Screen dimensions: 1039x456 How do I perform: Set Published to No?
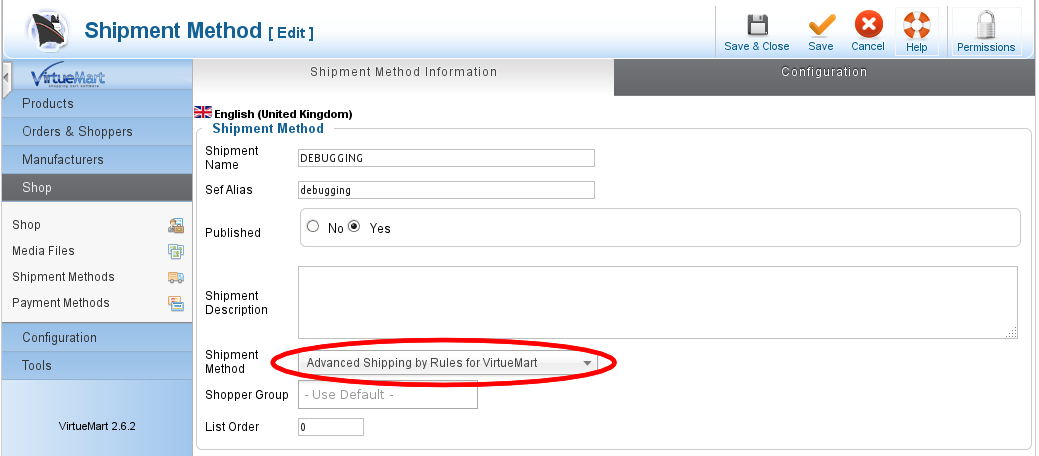point(314,227)
